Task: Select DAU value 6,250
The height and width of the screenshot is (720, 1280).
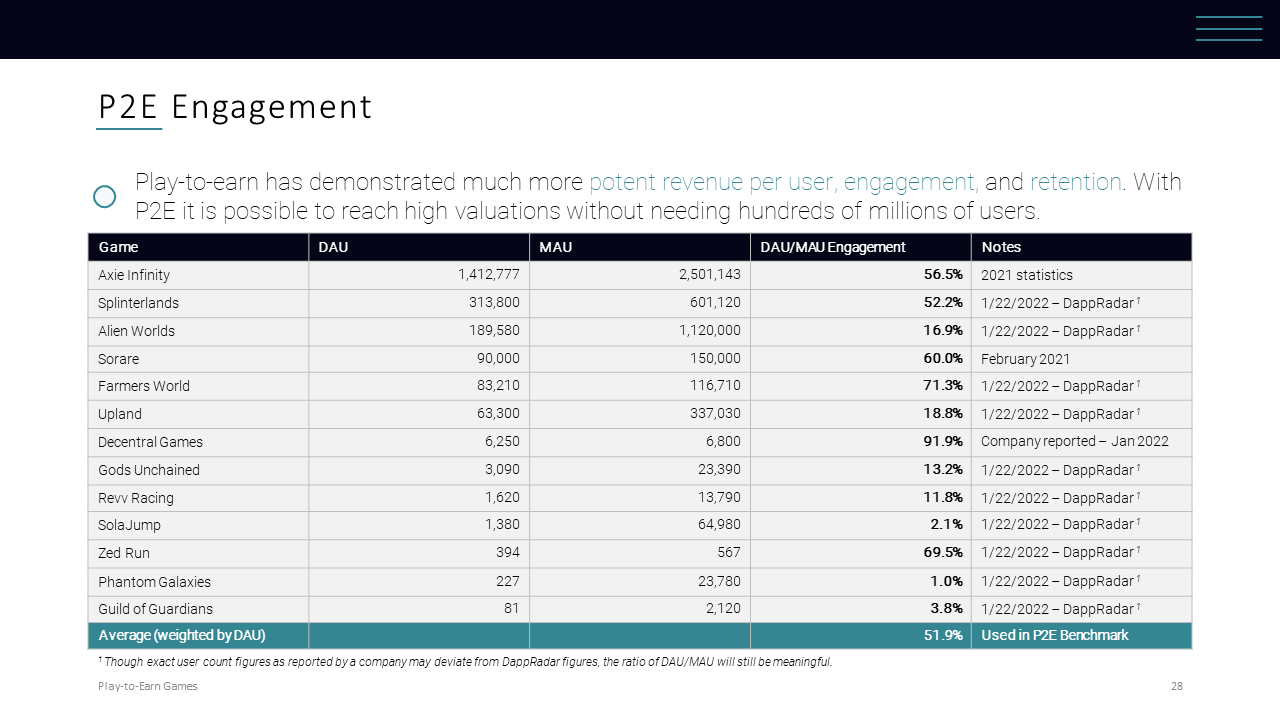Action: 502,442
